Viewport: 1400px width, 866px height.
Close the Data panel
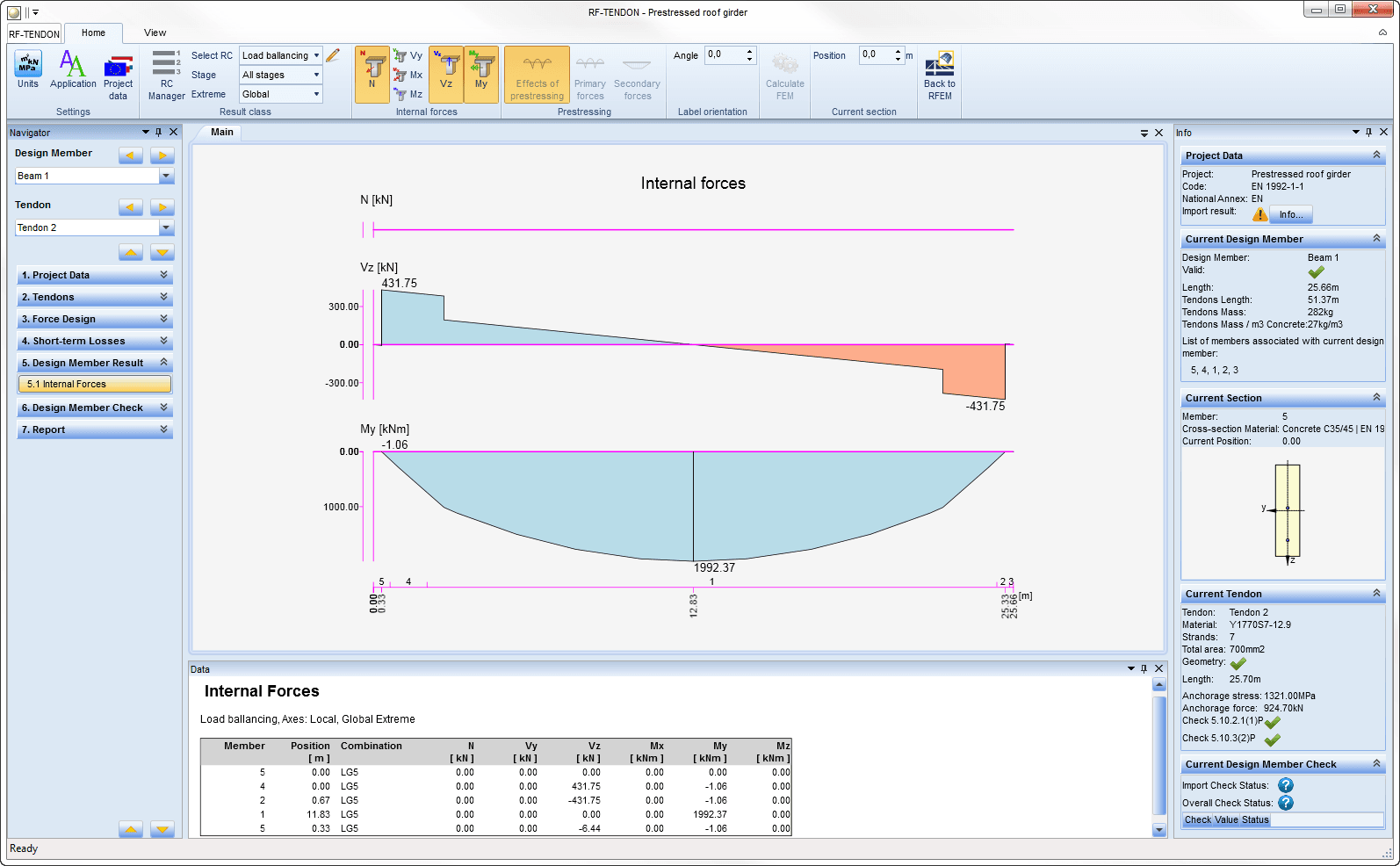tap(1158, 668)
